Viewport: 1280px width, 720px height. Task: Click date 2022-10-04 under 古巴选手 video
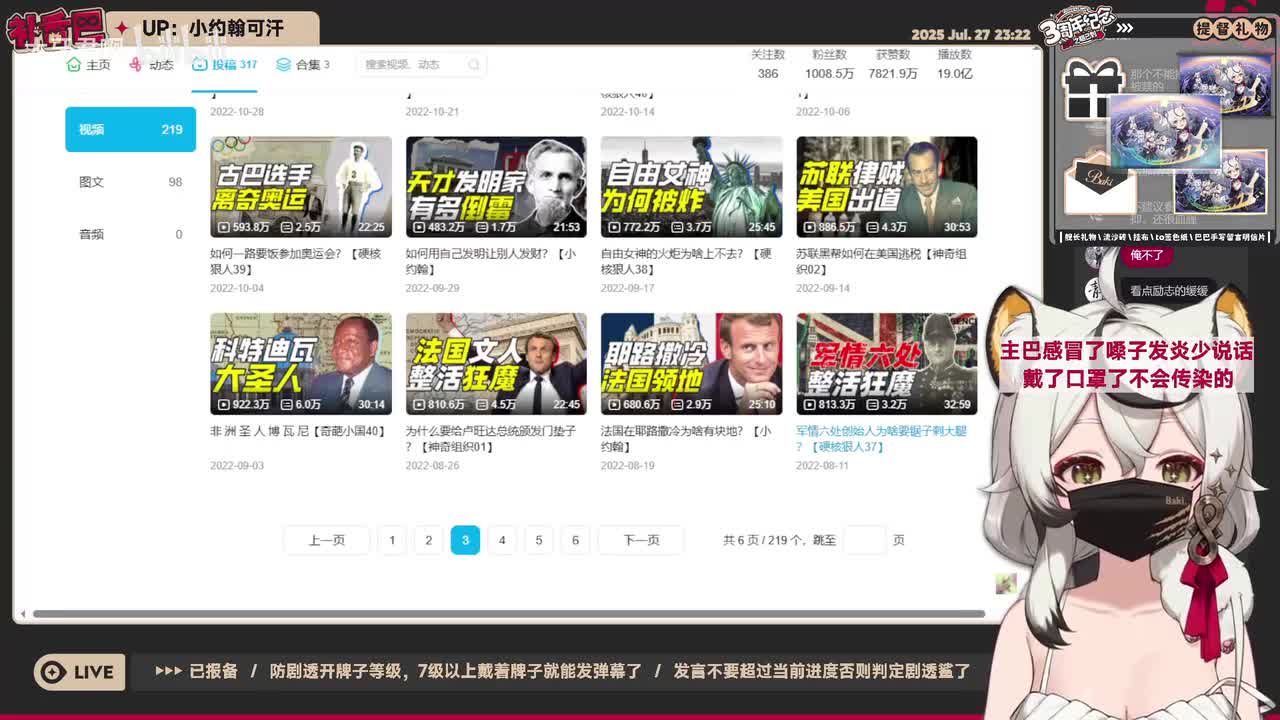(237, 288)
